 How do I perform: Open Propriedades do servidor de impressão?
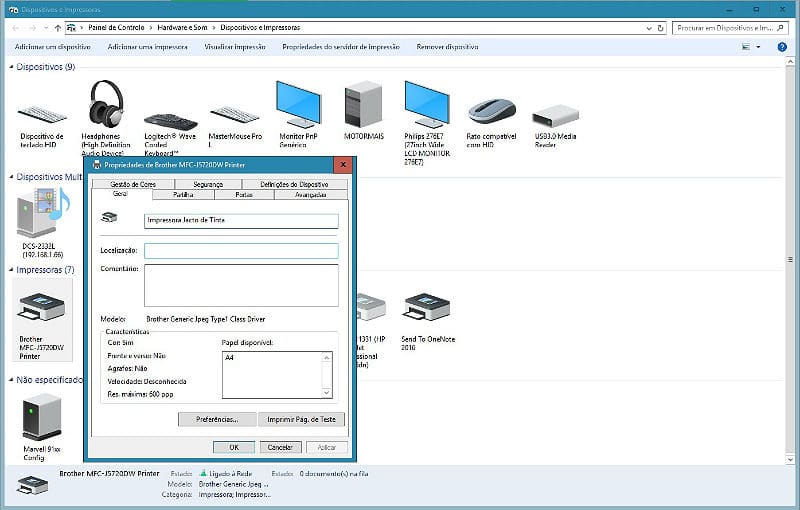341,47
